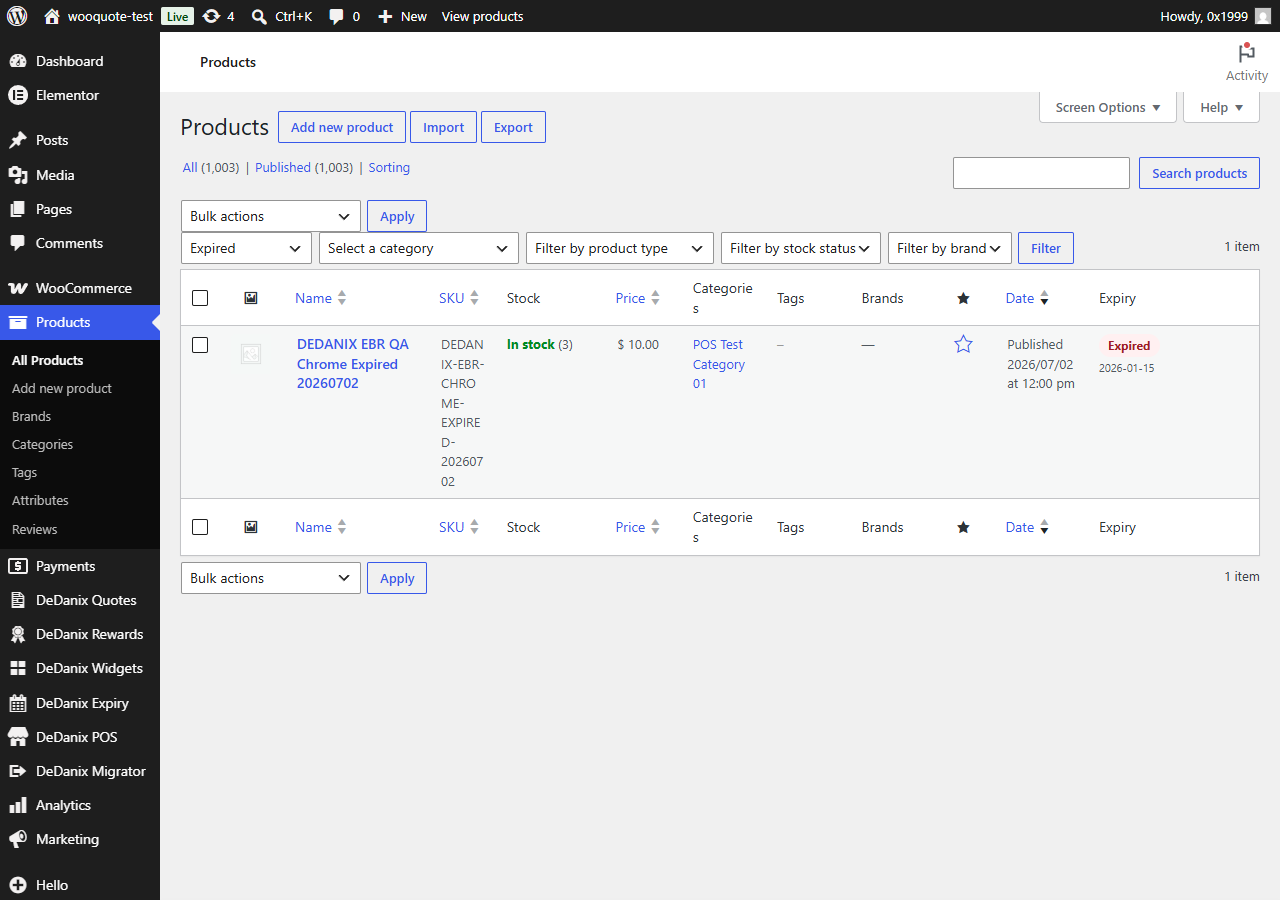Open DeDanix Widgets in the sidebar
This screenshot has width=1280, height=900.
(80, 668)
